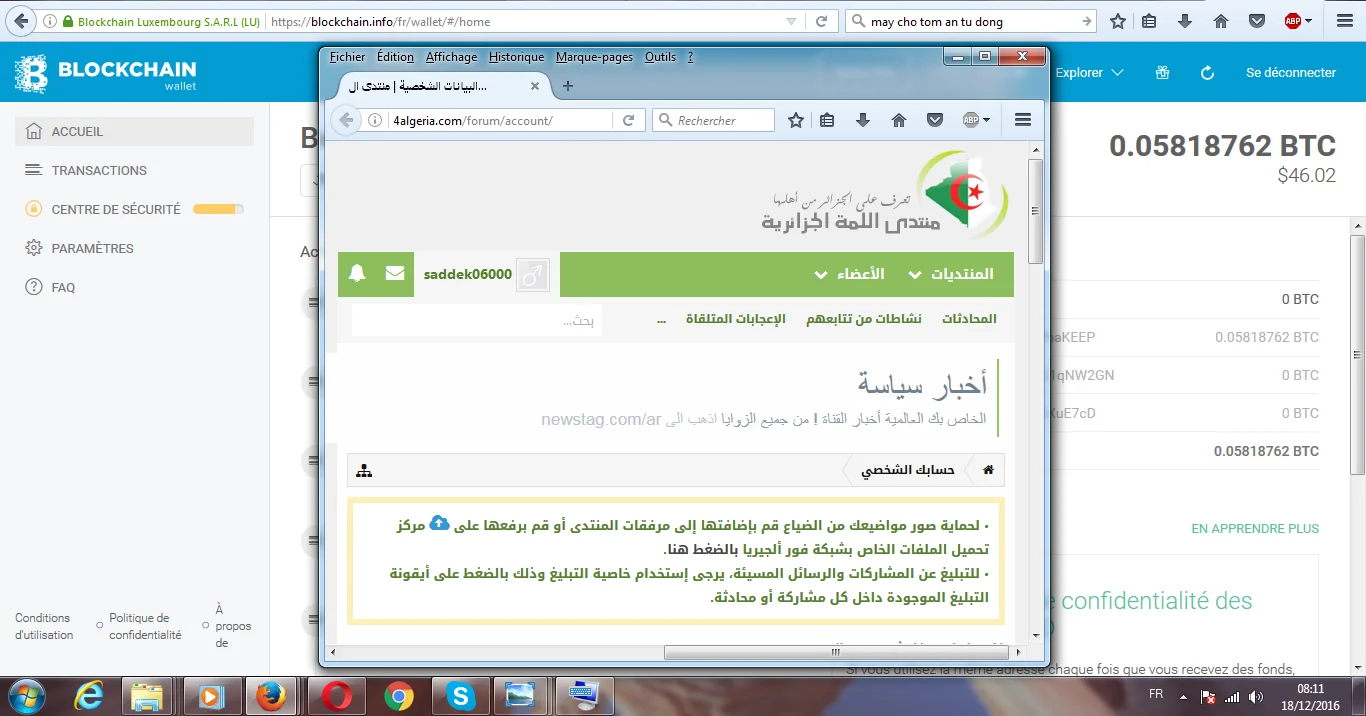Open the Marque-pages menu
Image resolution: width=1366 pixels, height=716 pixels.
[x=594, y=57]
